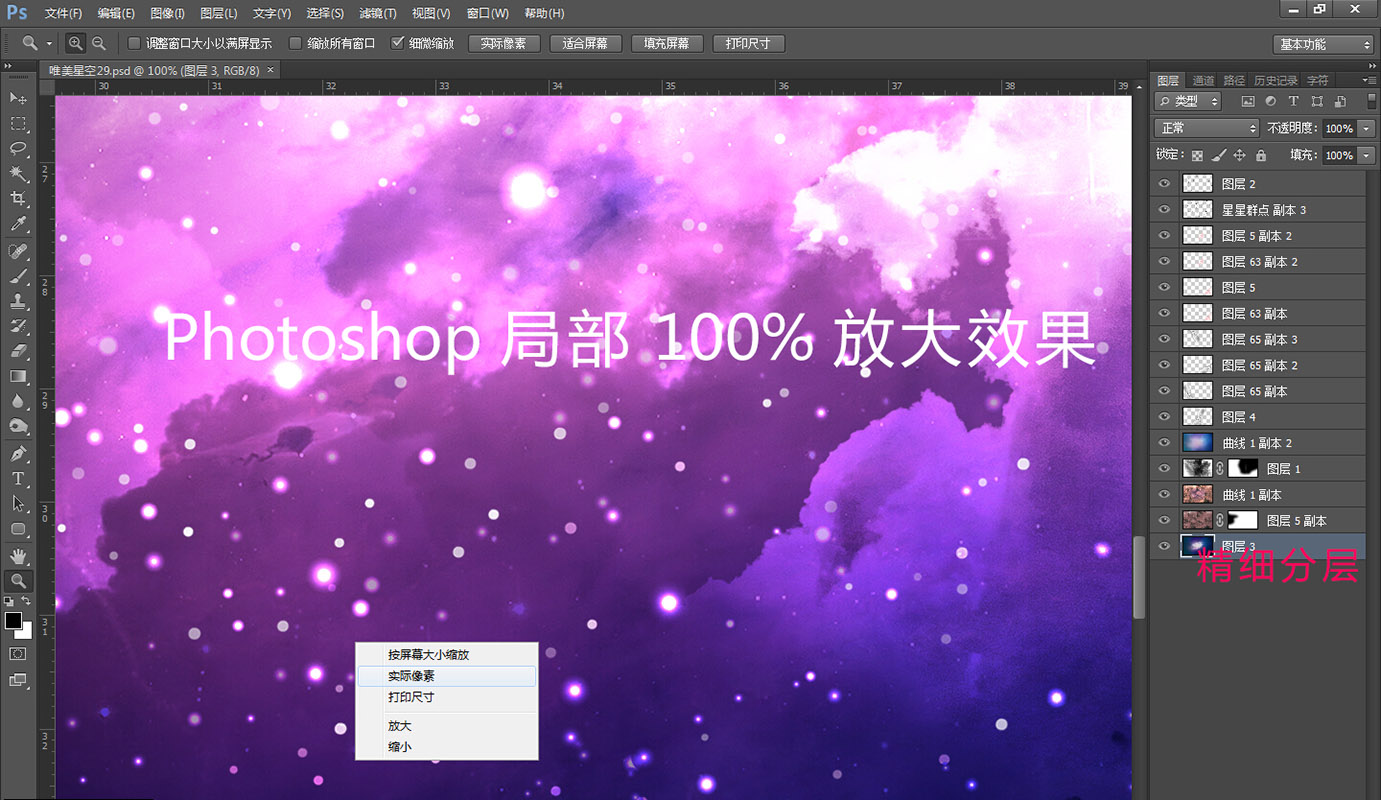Viewport: 1381px width, 800px height.
Task: Filter layers by type layer icon
Action: (x=1293, y=101)
